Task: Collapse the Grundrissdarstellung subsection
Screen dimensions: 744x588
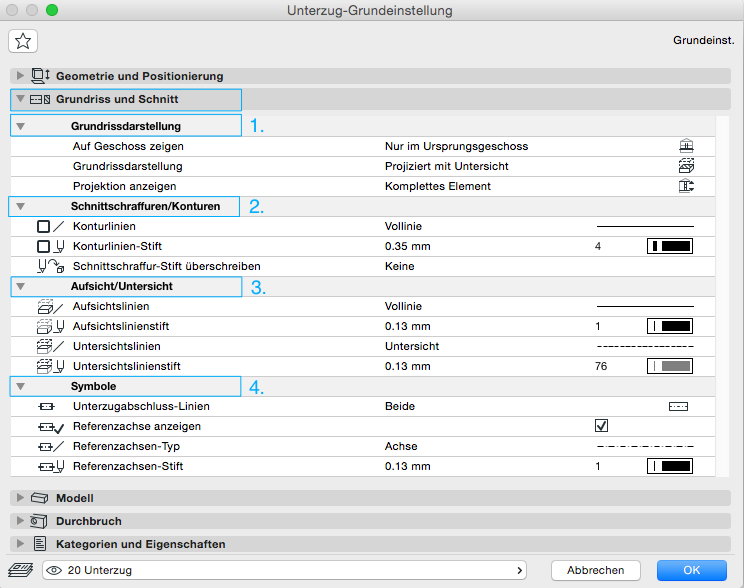Action: (20, 127)
